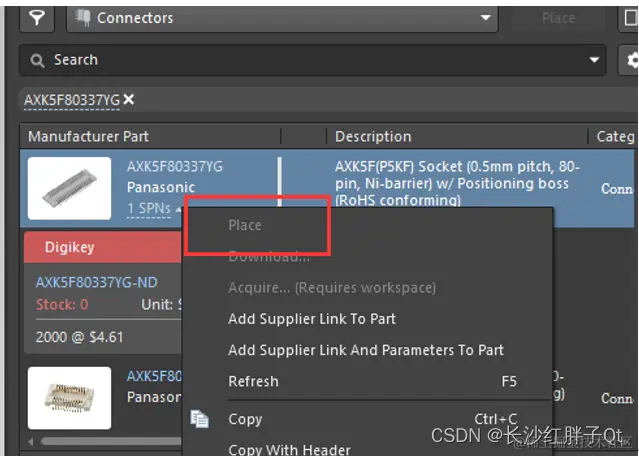This screenshot has height=456, width=639.
Task: Click Panasonic manufacturer in the first row
Action: click(x=161, y=187)
